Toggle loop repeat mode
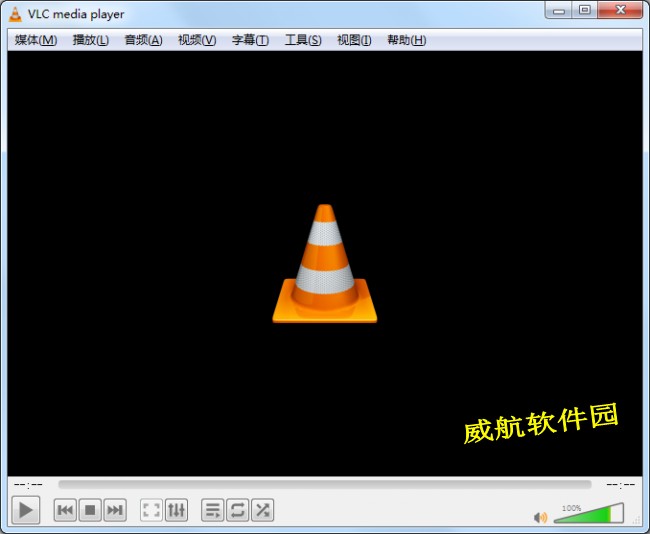Screen dimensions: 650x534 pos(237,510)
